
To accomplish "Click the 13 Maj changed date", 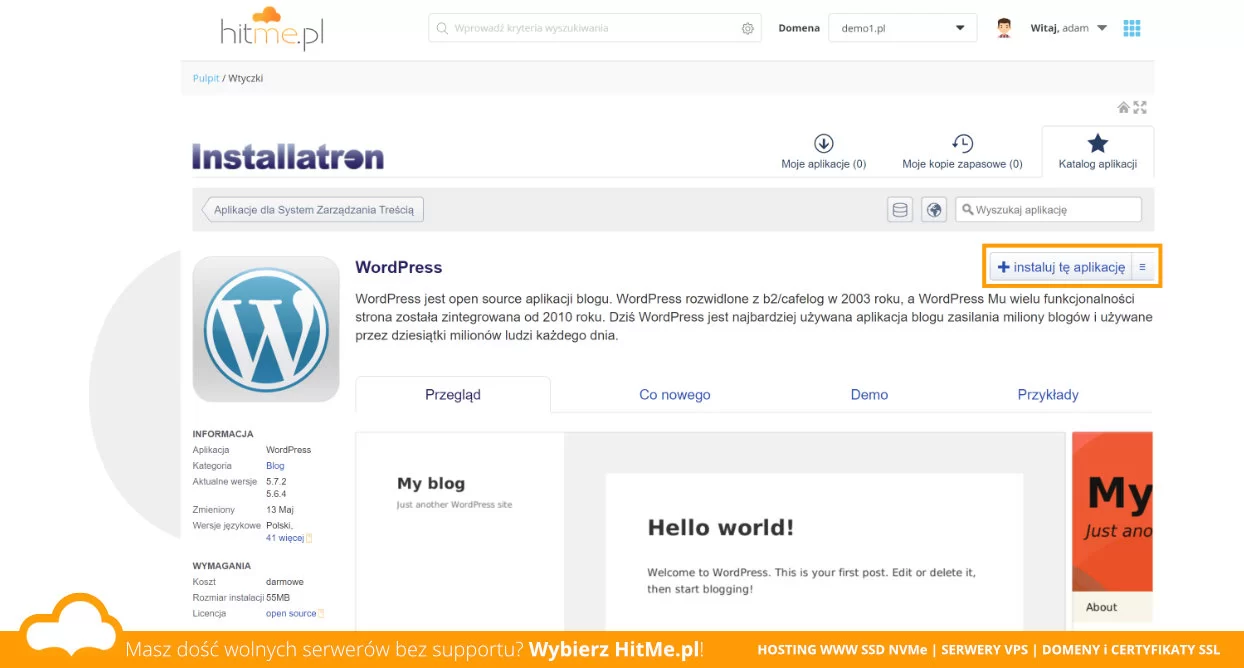I will pos(280,510).
